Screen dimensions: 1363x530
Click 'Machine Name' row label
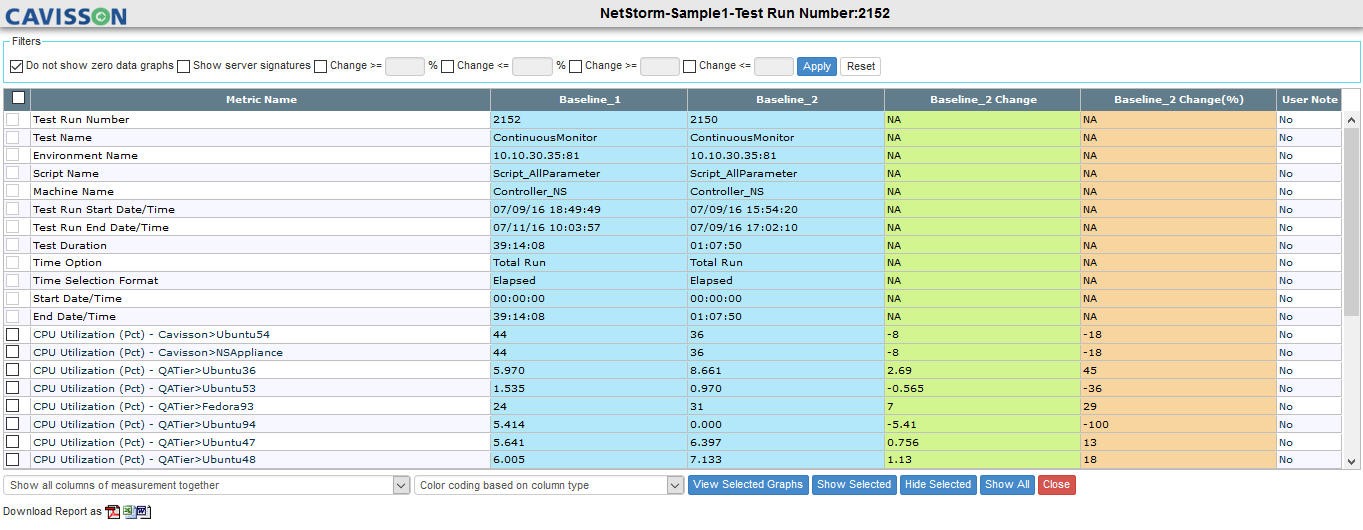(x=73, y=191)
